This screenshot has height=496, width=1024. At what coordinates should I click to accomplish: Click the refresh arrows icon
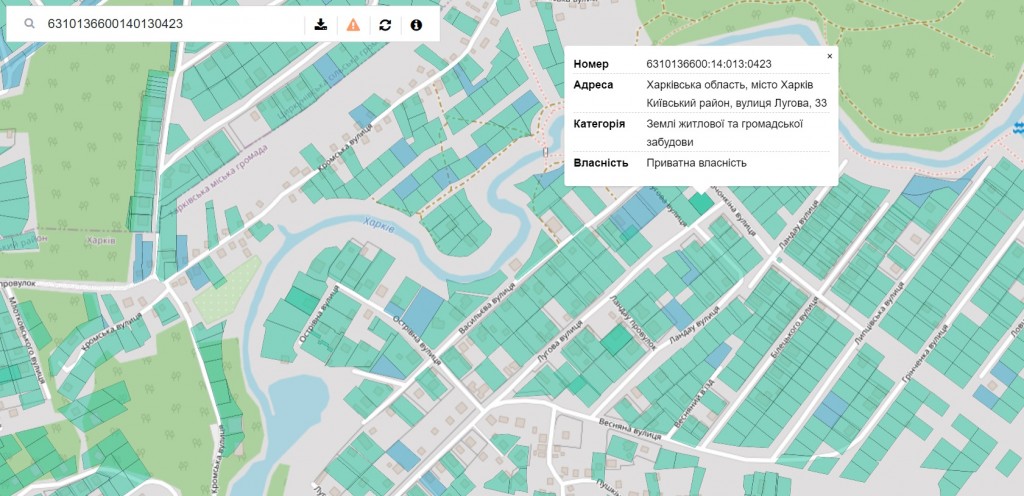pyautogui.click(x=385, y=24)
